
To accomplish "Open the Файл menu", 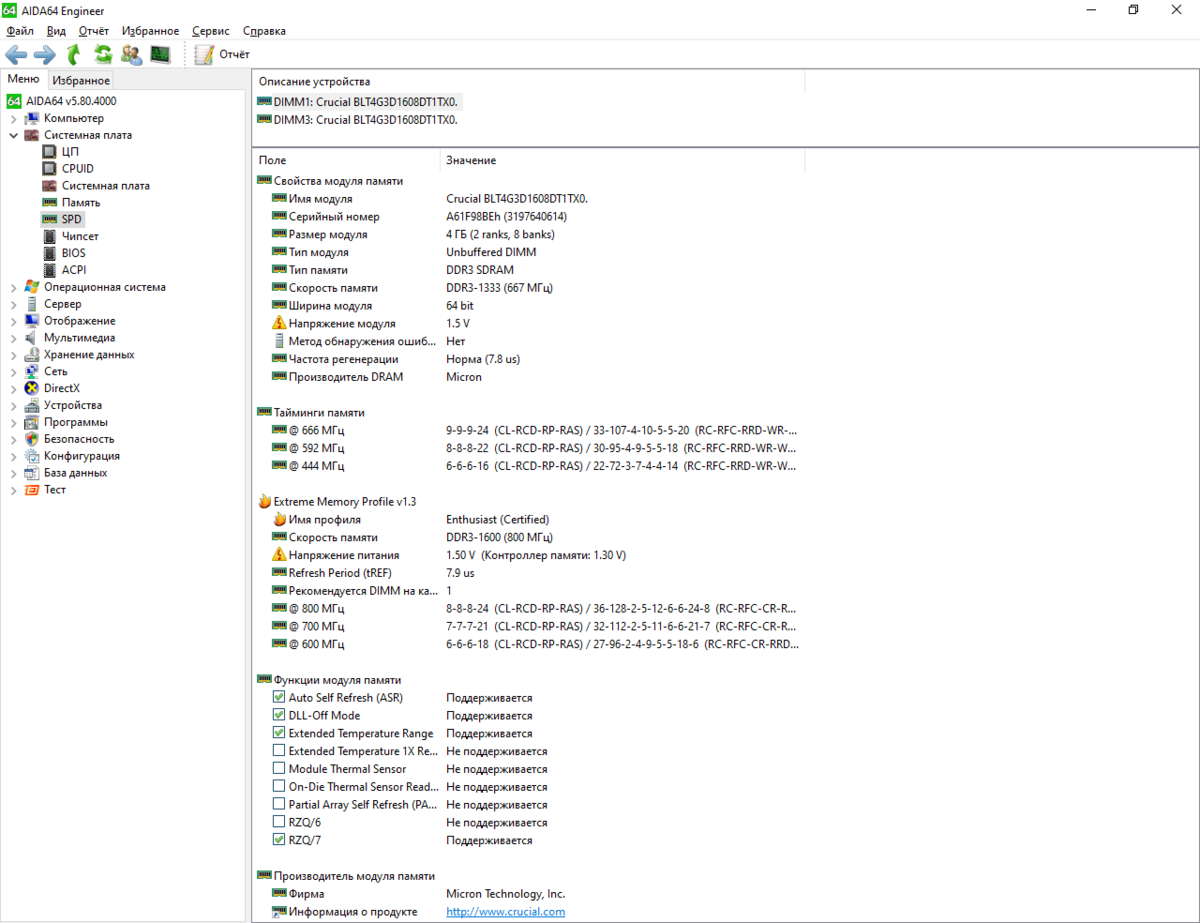I will click(20, 31).
